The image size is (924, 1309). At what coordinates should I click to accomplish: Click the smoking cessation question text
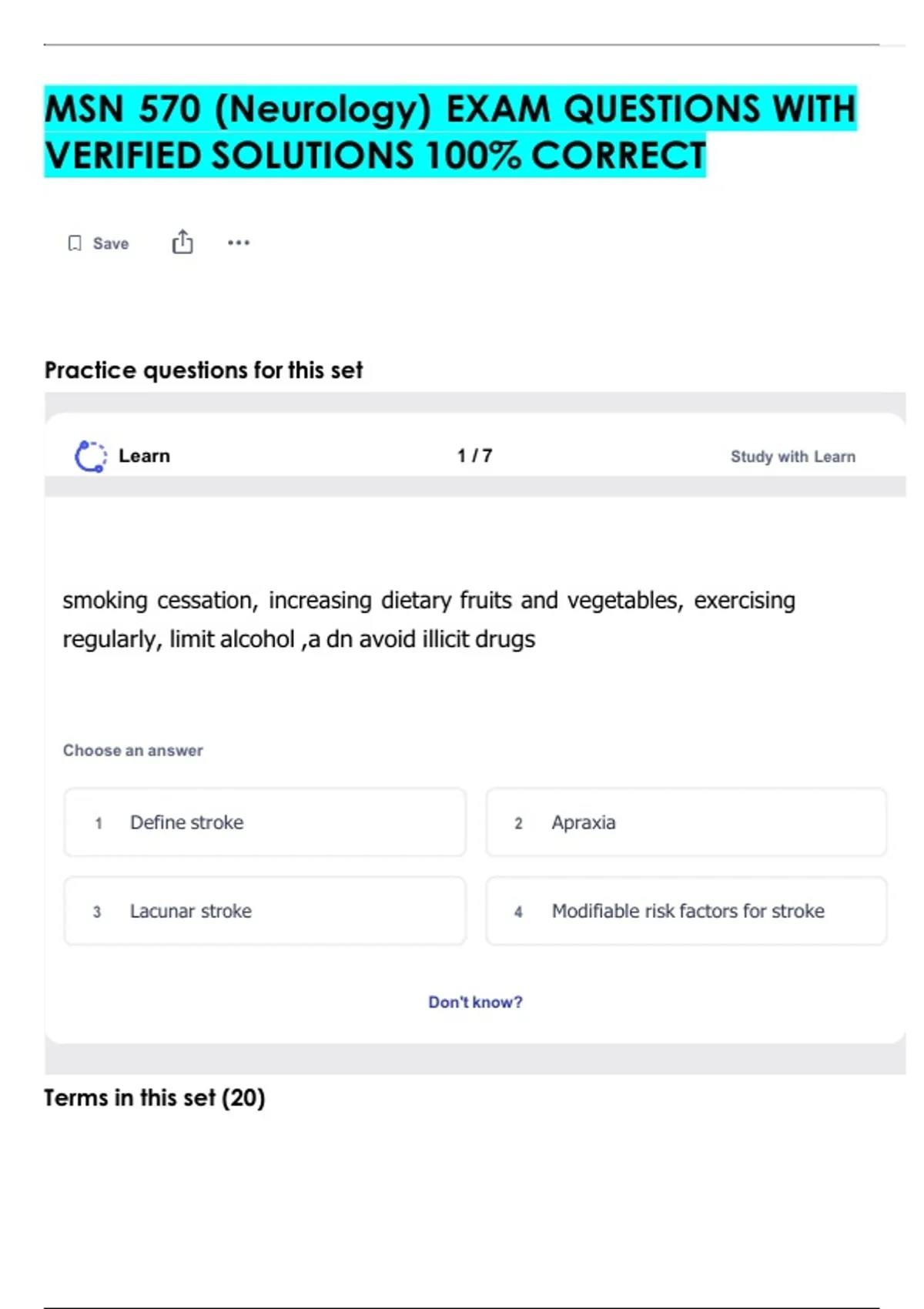[428, 601]
